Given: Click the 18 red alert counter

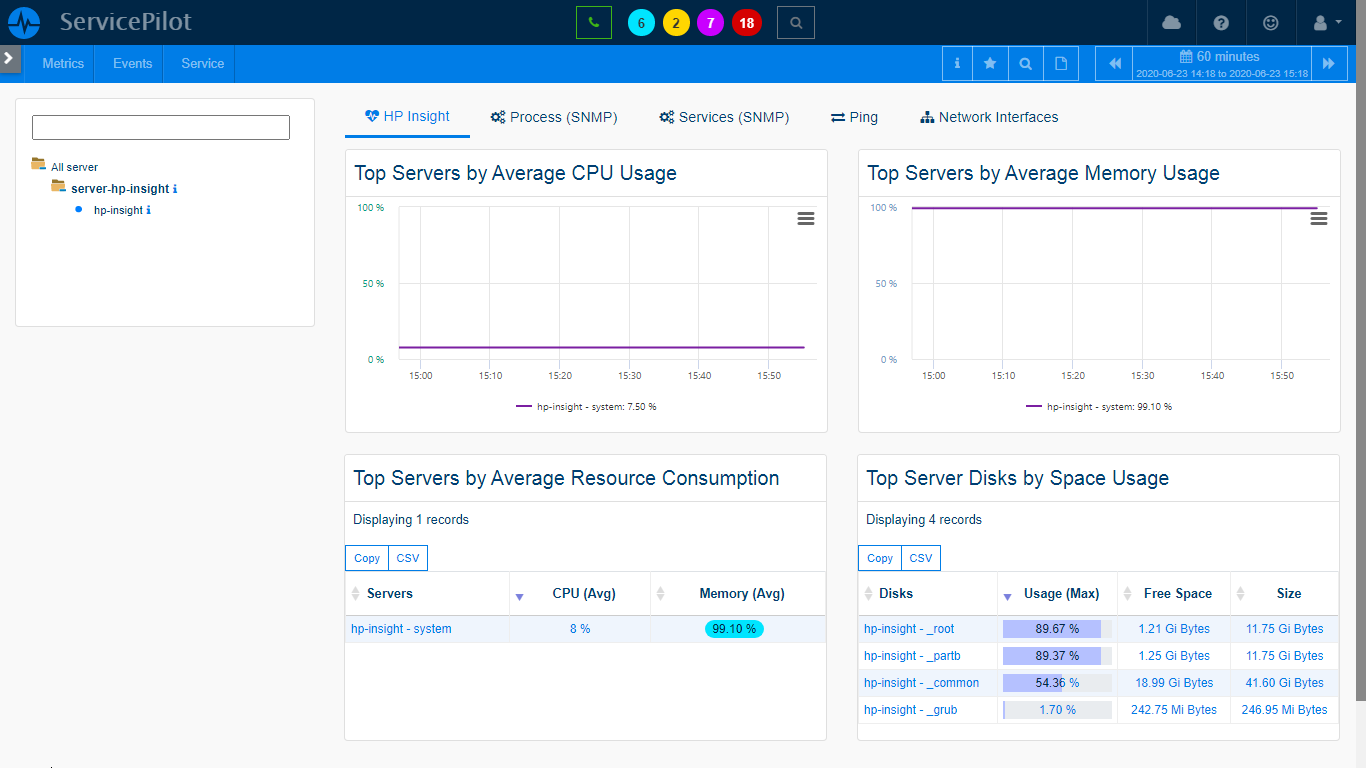Looking at the screenshot, I should 746,22.
